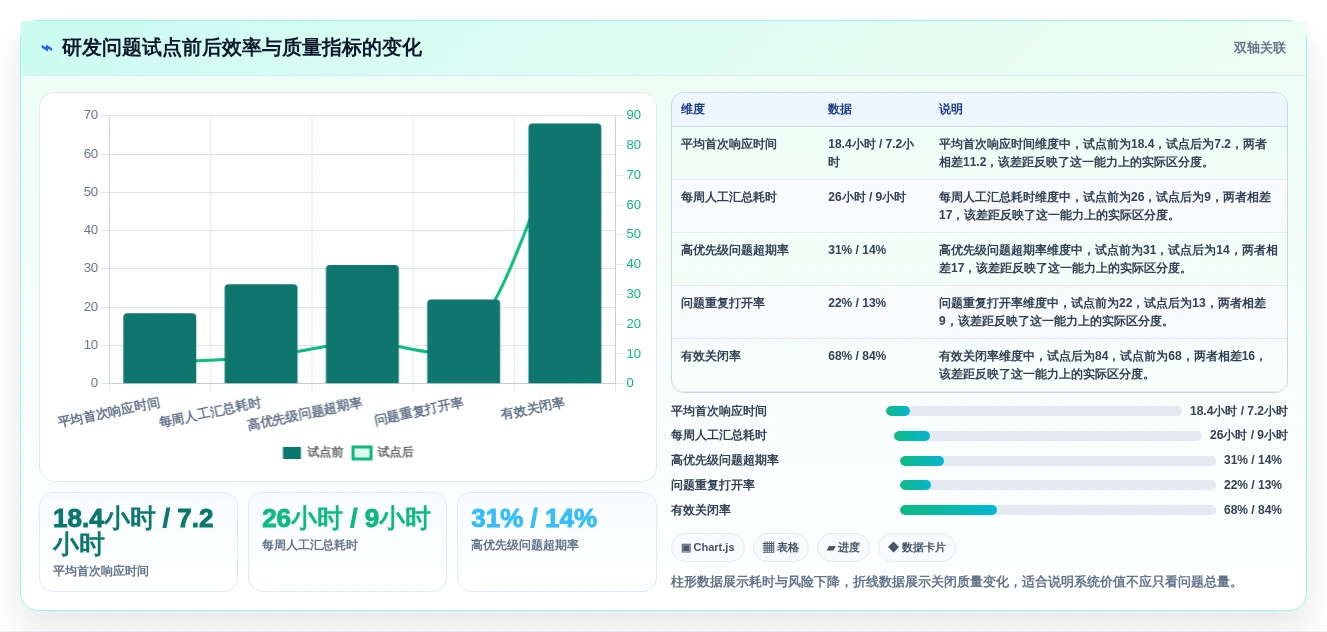Click the 问题重复打开率 x-axis label in the chart
The height and width of the screenshot is (632, 1327).
click(x=419, y=412)
